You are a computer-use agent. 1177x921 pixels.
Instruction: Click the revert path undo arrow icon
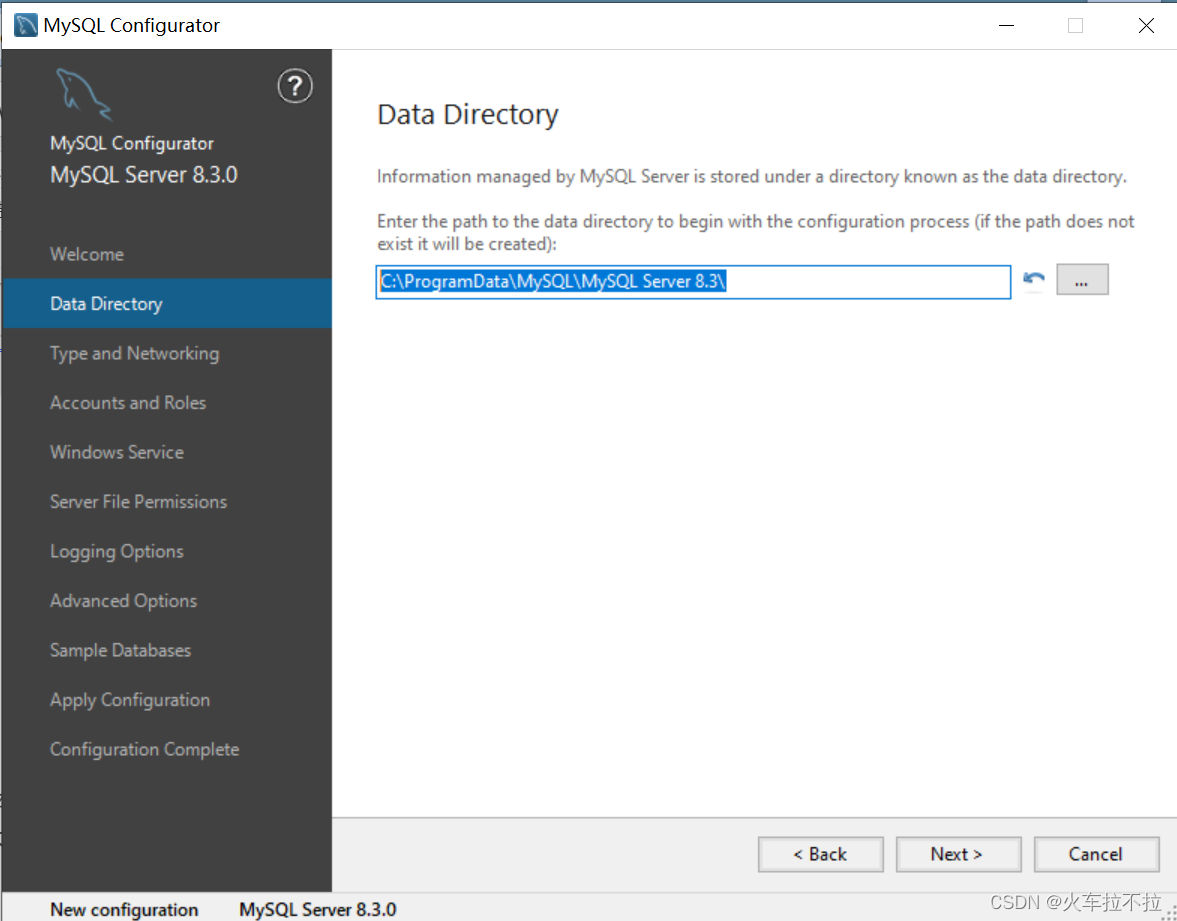pos(1034,279)
